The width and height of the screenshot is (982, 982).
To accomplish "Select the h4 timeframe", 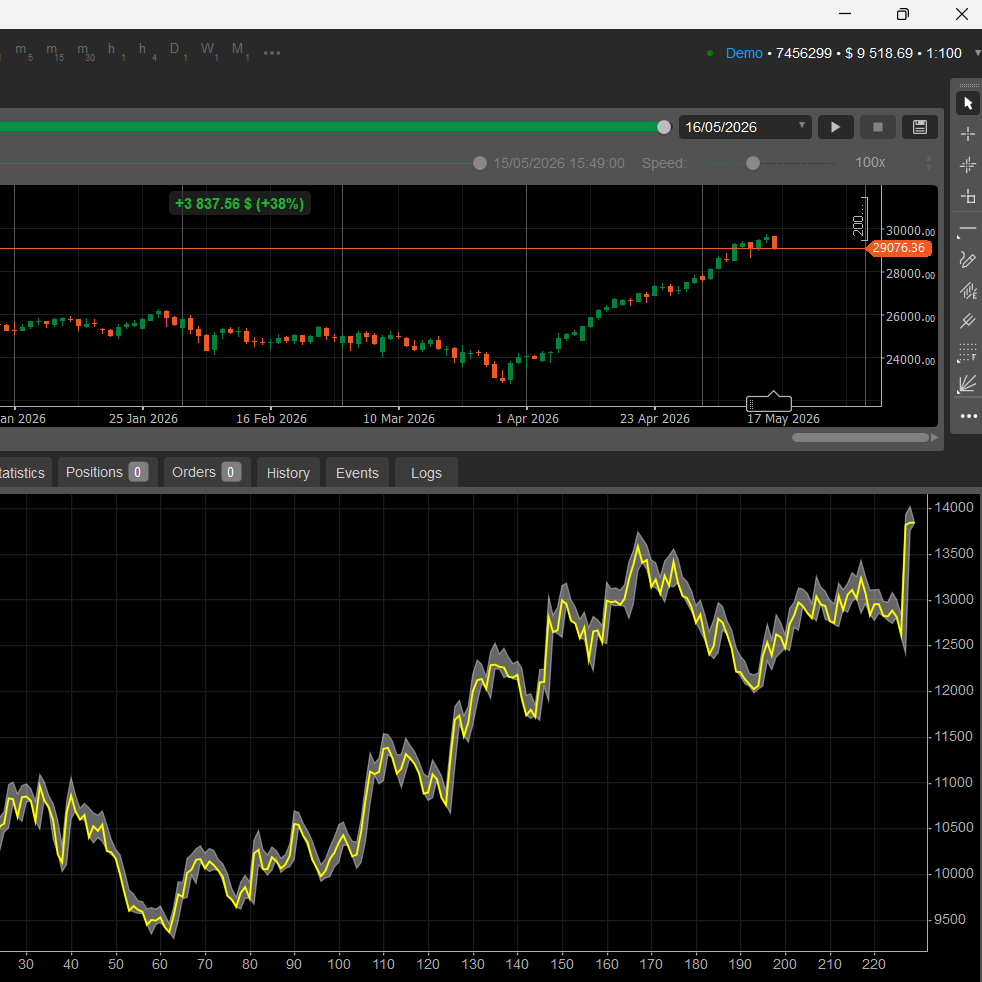I will (x=147, y=51).
